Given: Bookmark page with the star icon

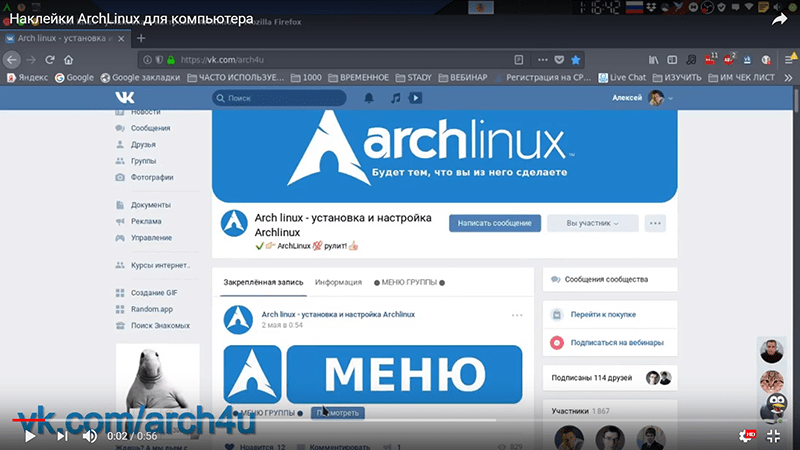Looking at the screenshot, I should tap(576, 60).
